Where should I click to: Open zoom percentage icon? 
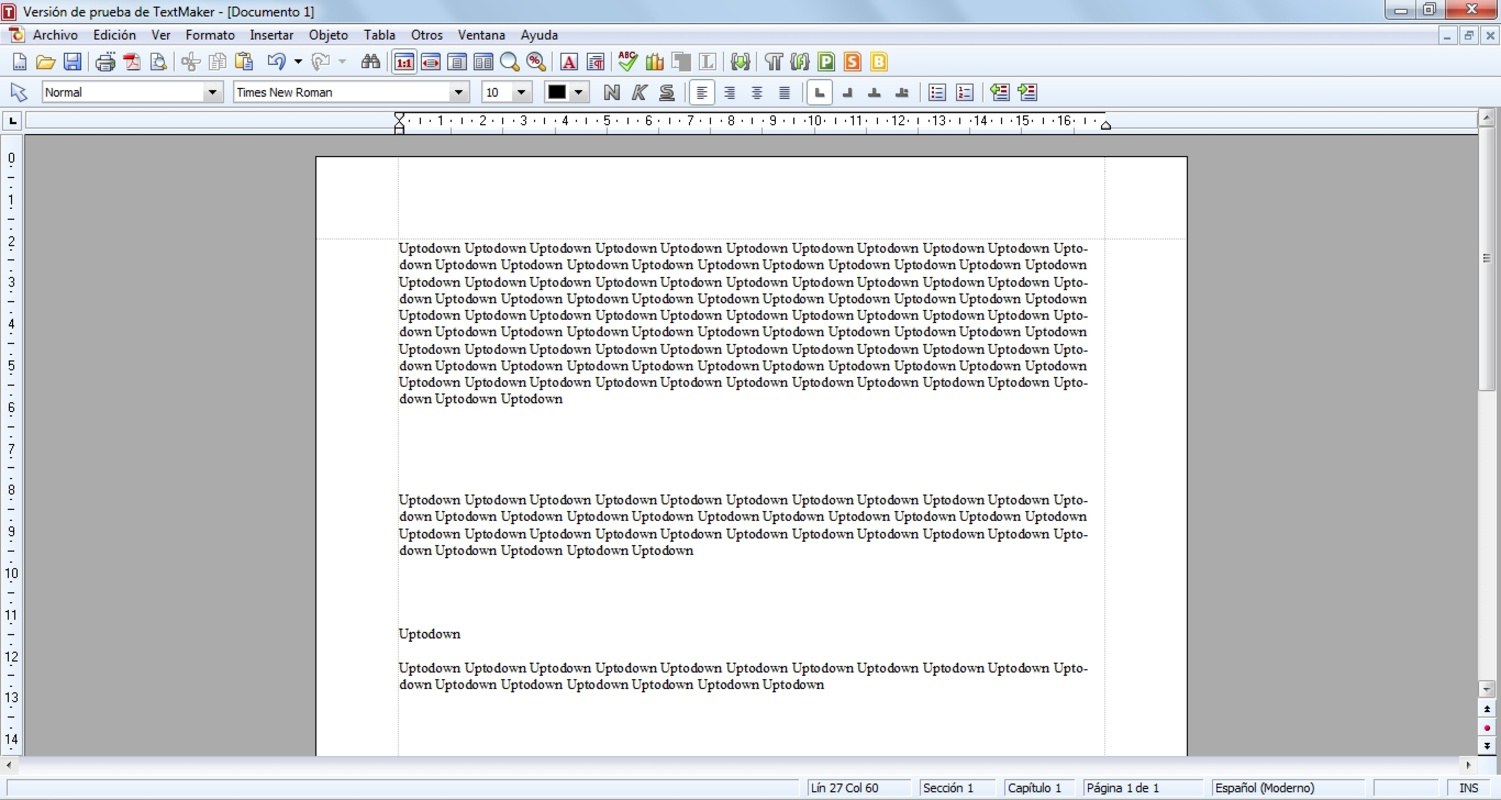click(536, 62)
